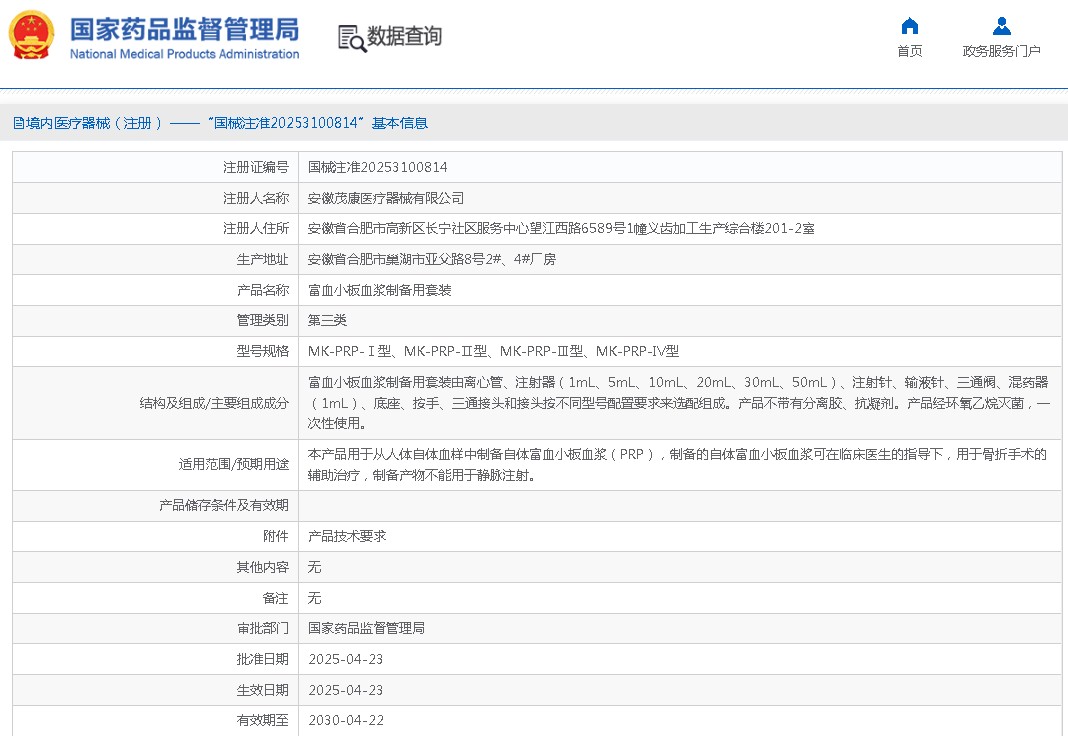Screen dimensions: 1068x736
Task: Click registration number value 国械注准20253100814 in table
Action: click(x=377, y=167)
